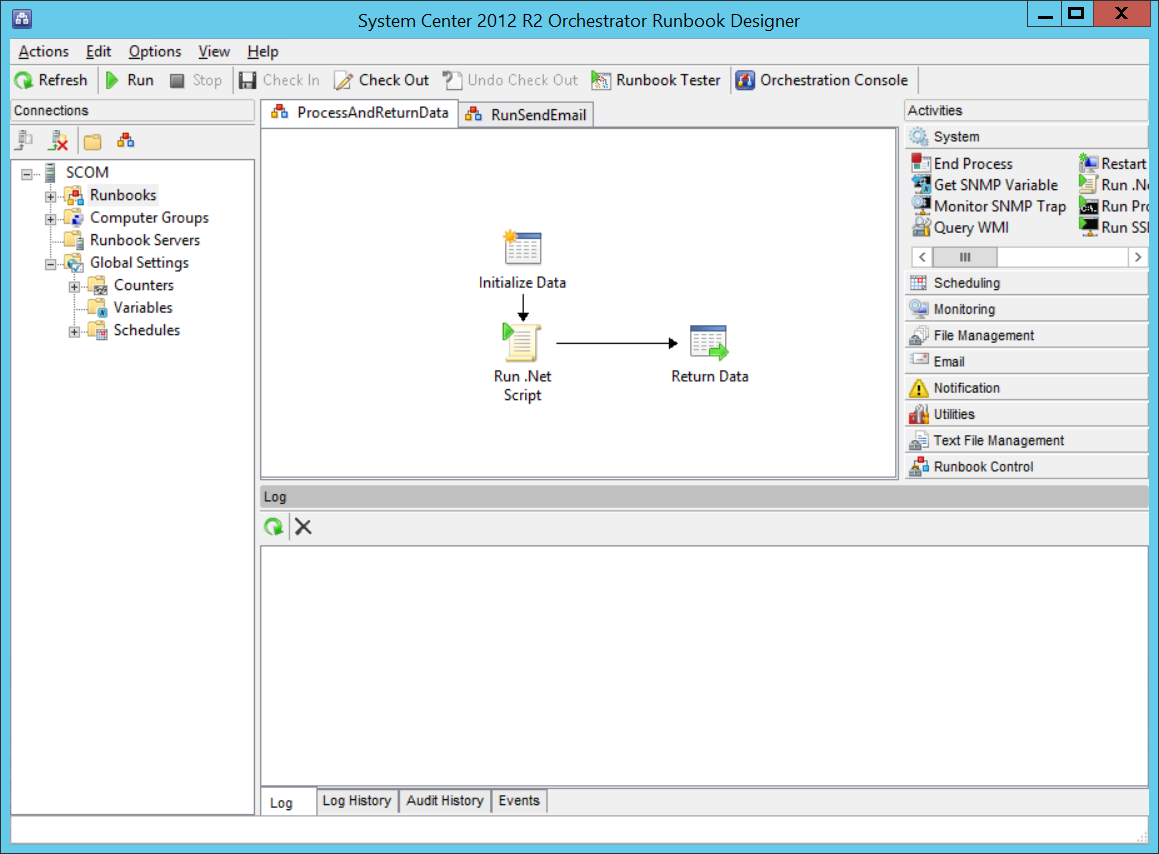Run the runbook with the Run button
The image size is (1159, 854).
(130, 80)
